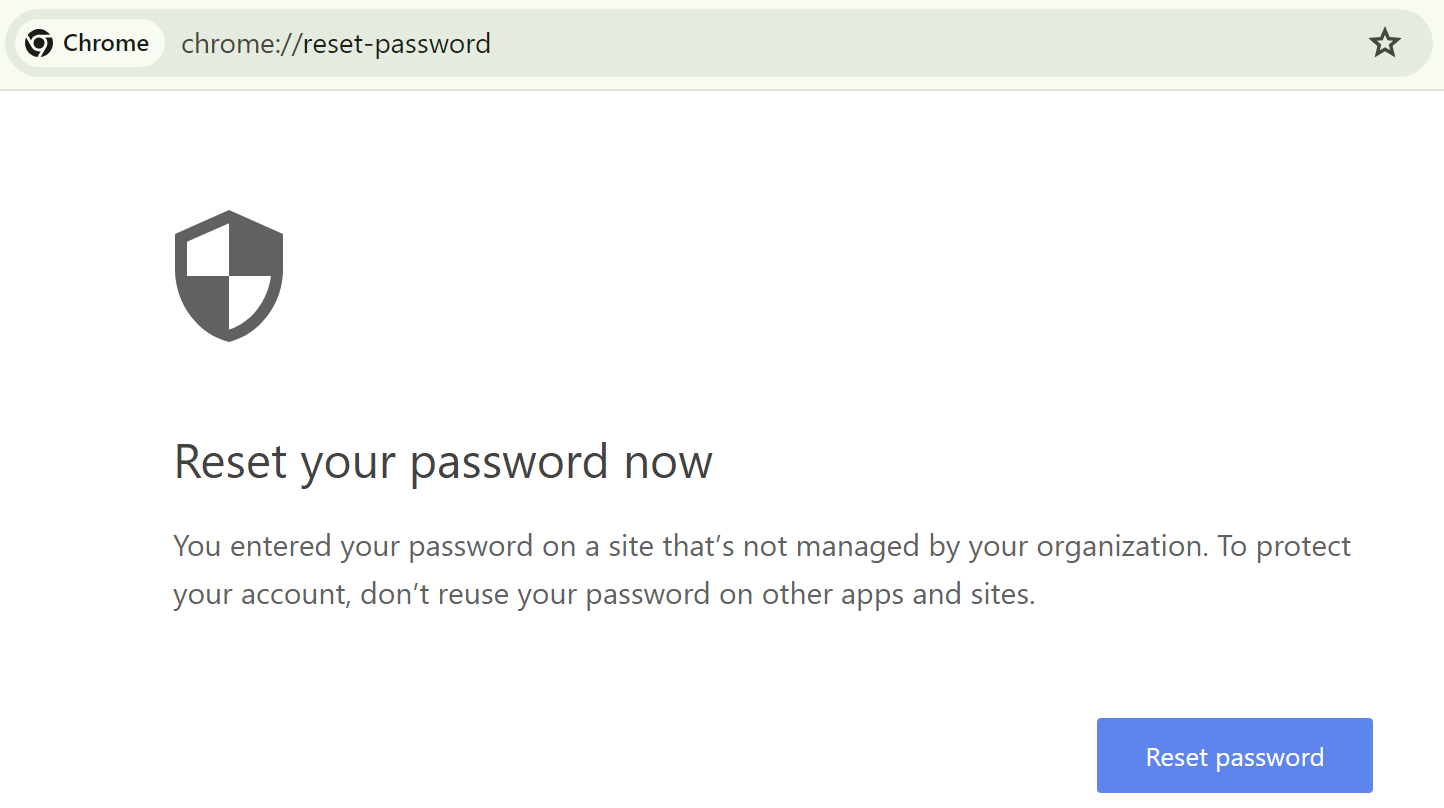
Task: Click the word "Reset" in the heading
Action: click(230, 462)
